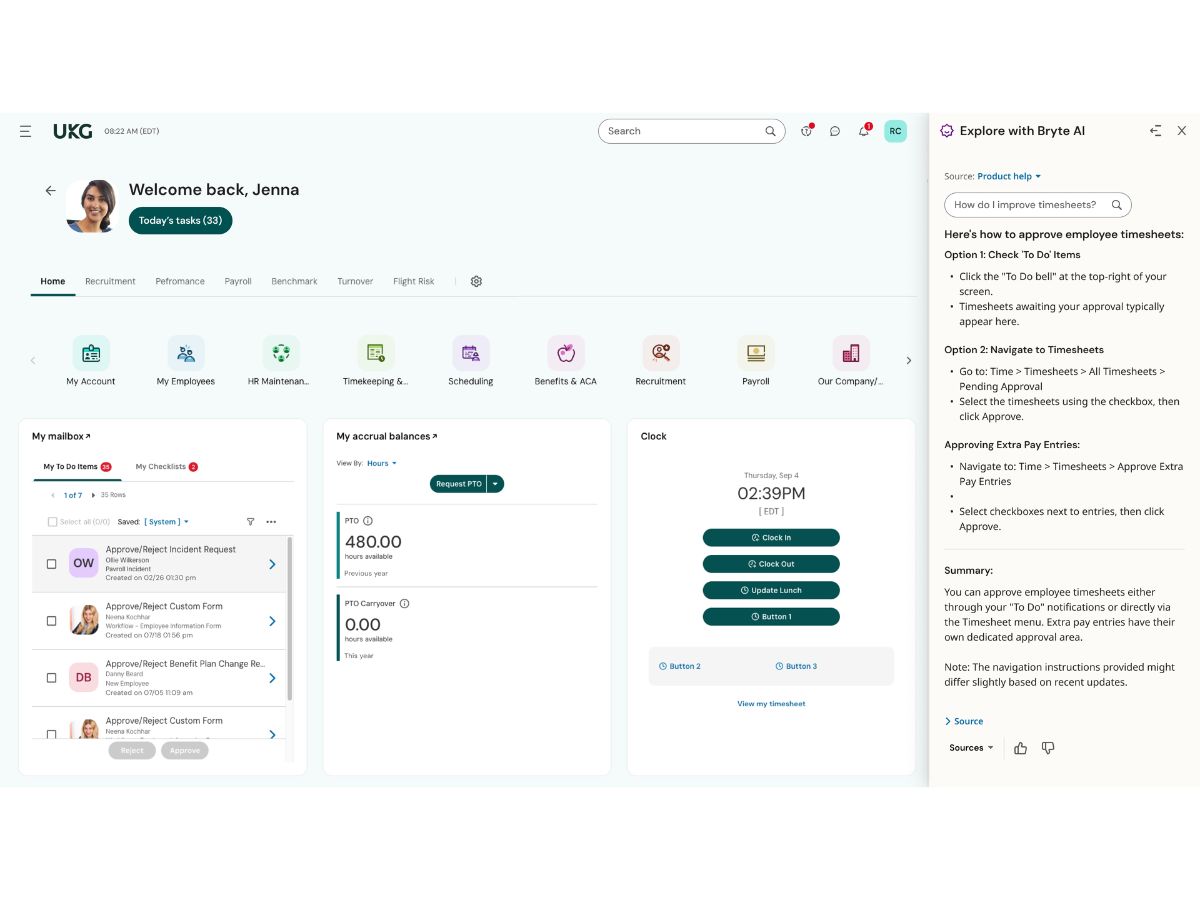Open the chat messages icon
Screen dimensions: 1200x900
pyautogui.click(x=835, y=131)
